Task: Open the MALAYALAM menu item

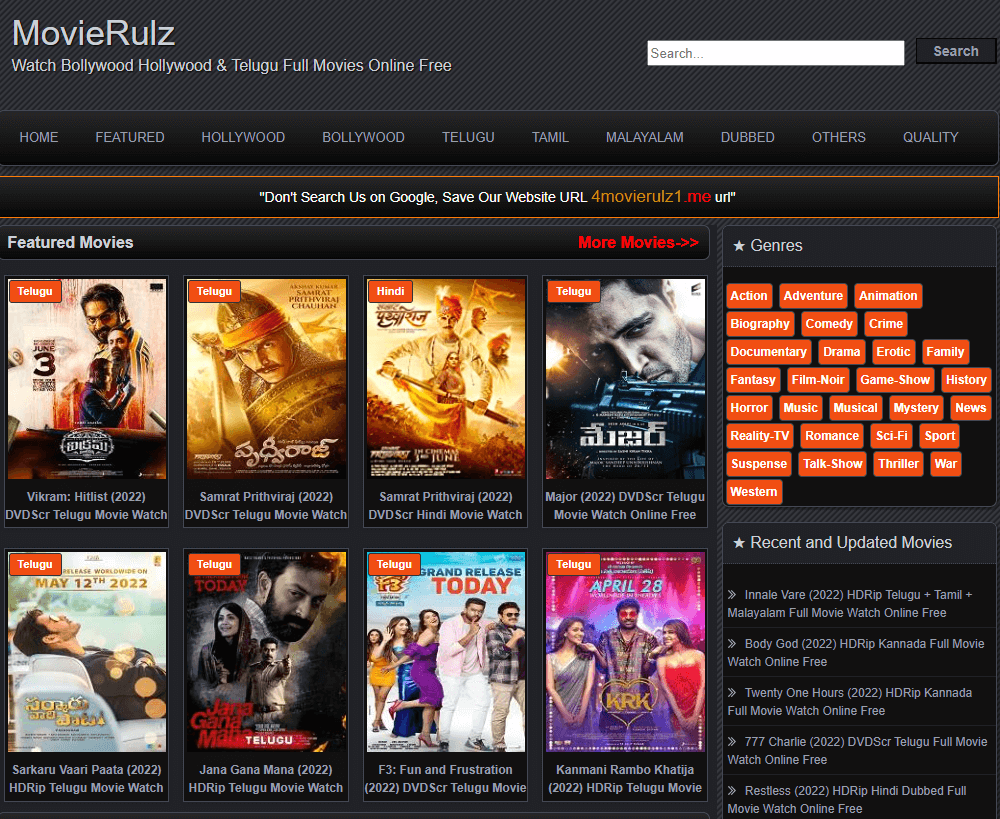Action: pos(645,137)
